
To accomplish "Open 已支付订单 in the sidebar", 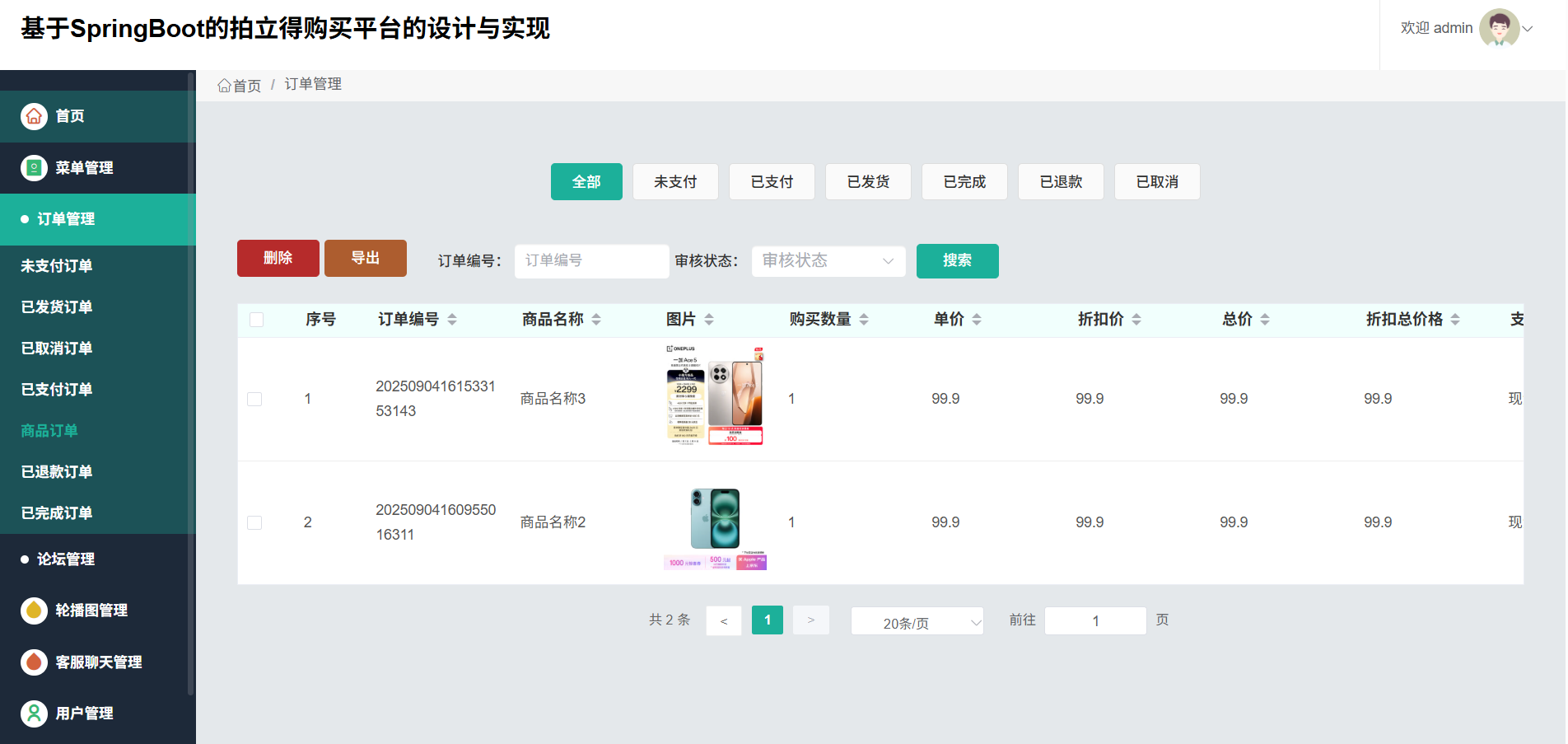I will pyautogui.click(x=98, y=390).
